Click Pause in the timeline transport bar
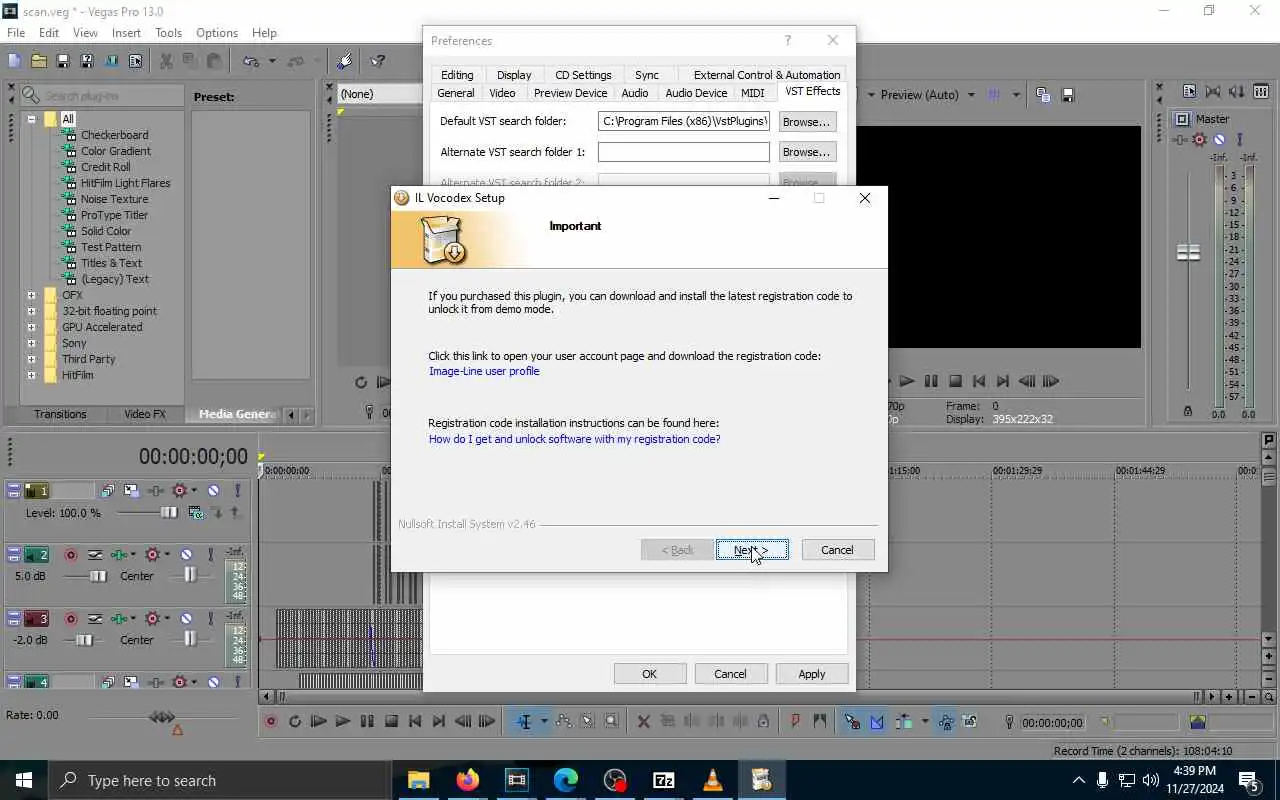Viewport: 1280px width, 800px height. tap(367, 721)
